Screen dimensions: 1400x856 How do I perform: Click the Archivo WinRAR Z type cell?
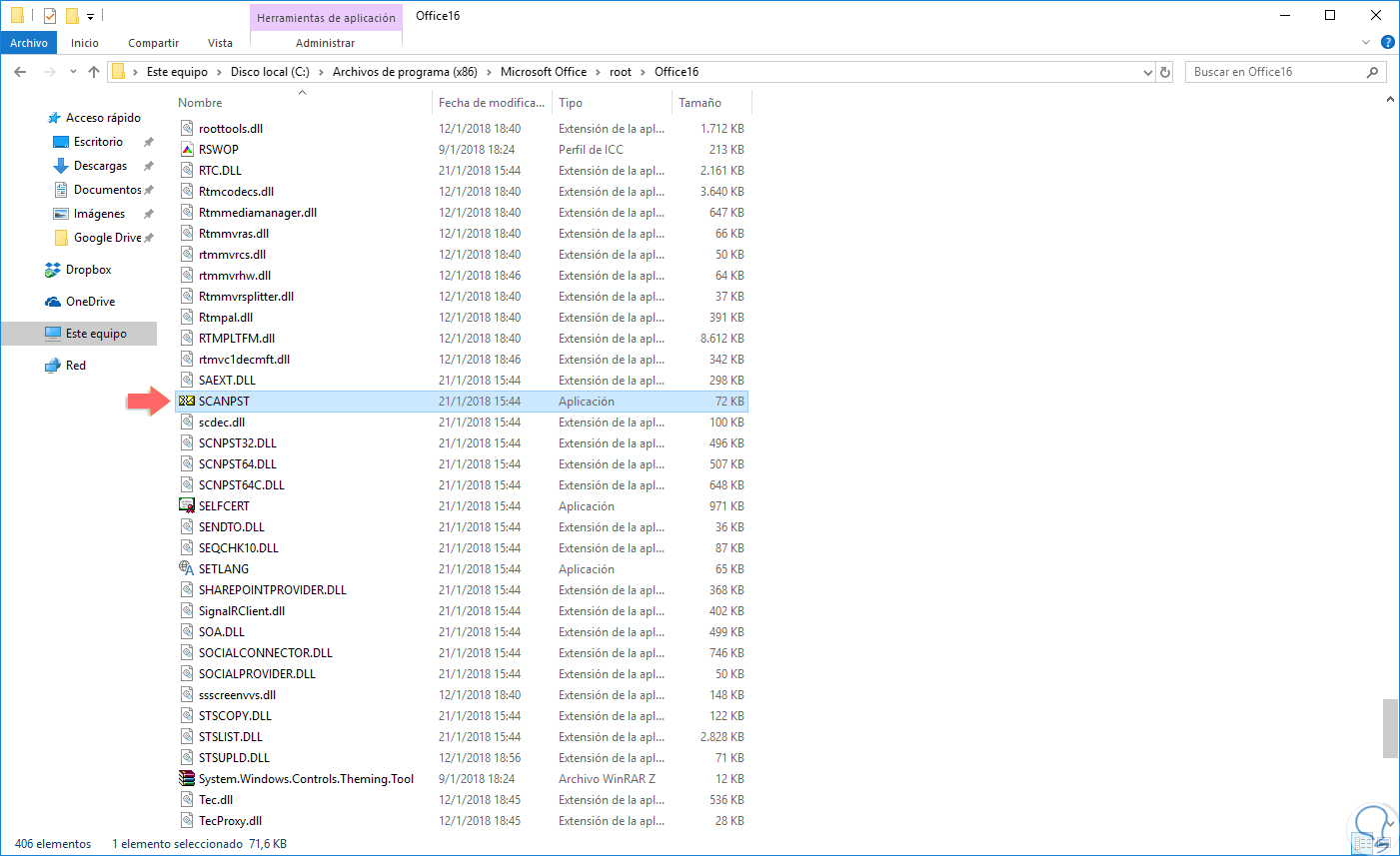[608, 779]
